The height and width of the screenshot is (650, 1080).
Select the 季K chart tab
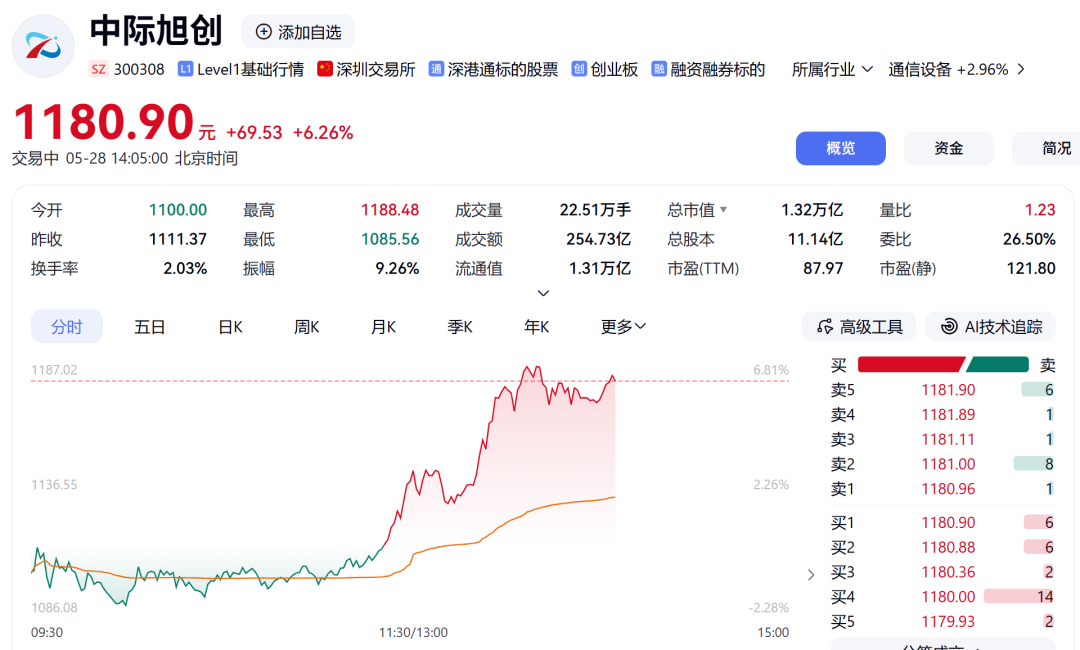tap(459, 326)
